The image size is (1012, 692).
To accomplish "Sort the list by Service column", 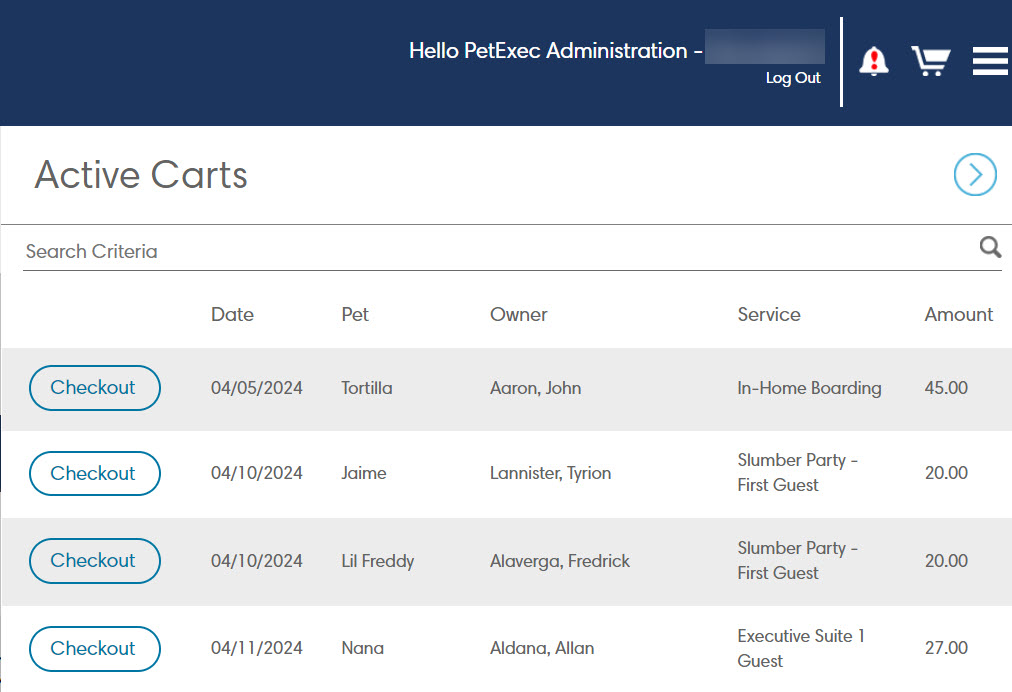I will [768, 314].
